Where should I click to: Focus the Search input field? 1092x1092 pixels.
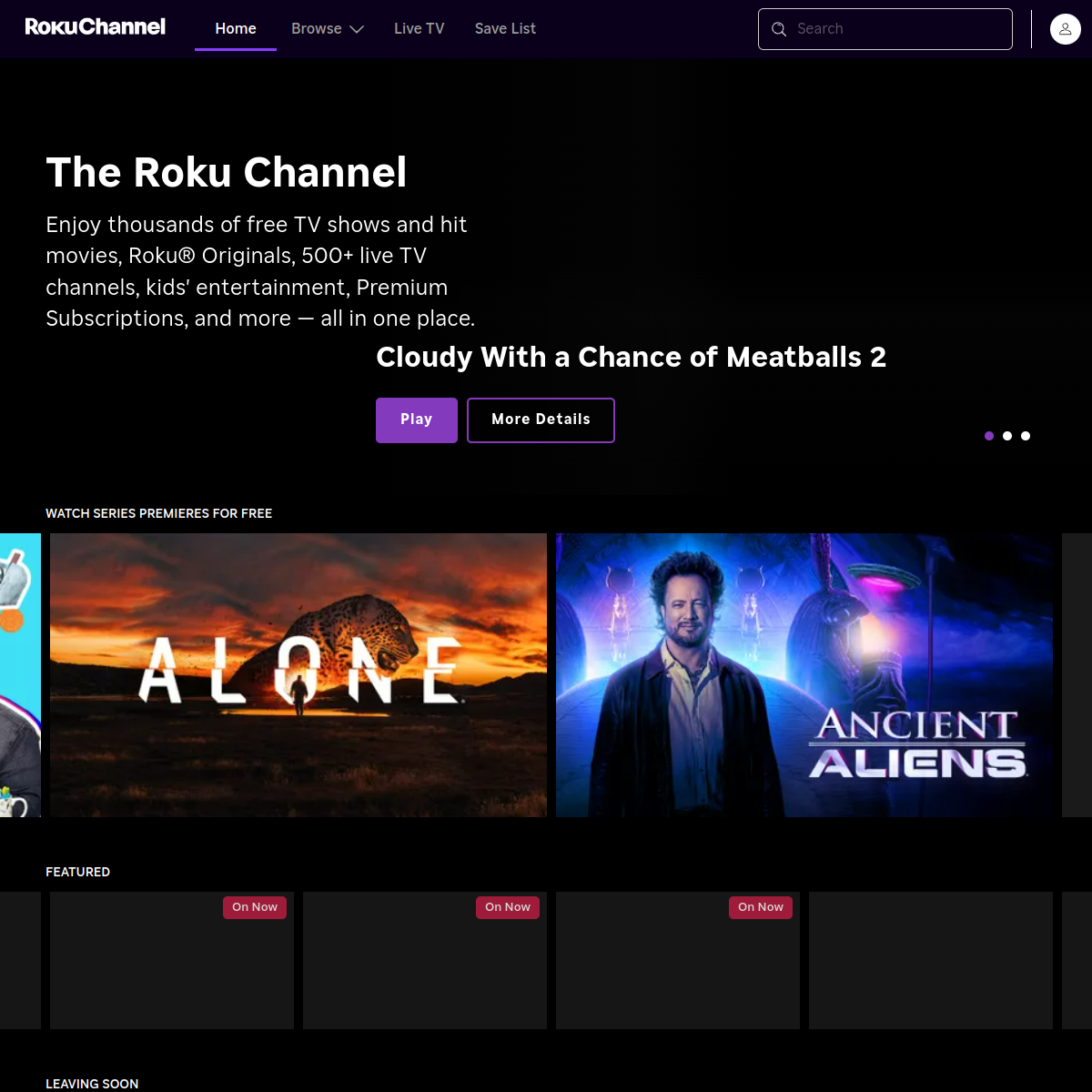click(x=885, y=29)
